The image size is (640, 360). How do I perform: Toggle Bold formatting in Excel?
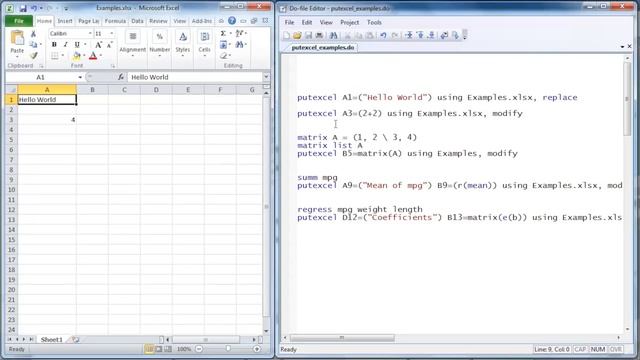54,44
